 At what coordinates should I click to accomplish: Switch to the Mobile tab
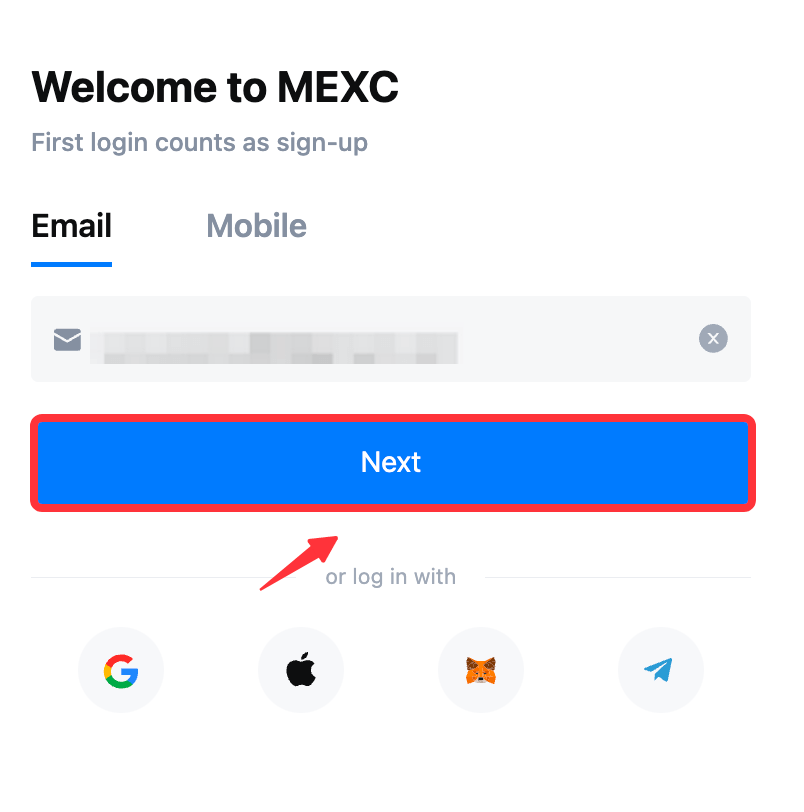click(256, 226)
